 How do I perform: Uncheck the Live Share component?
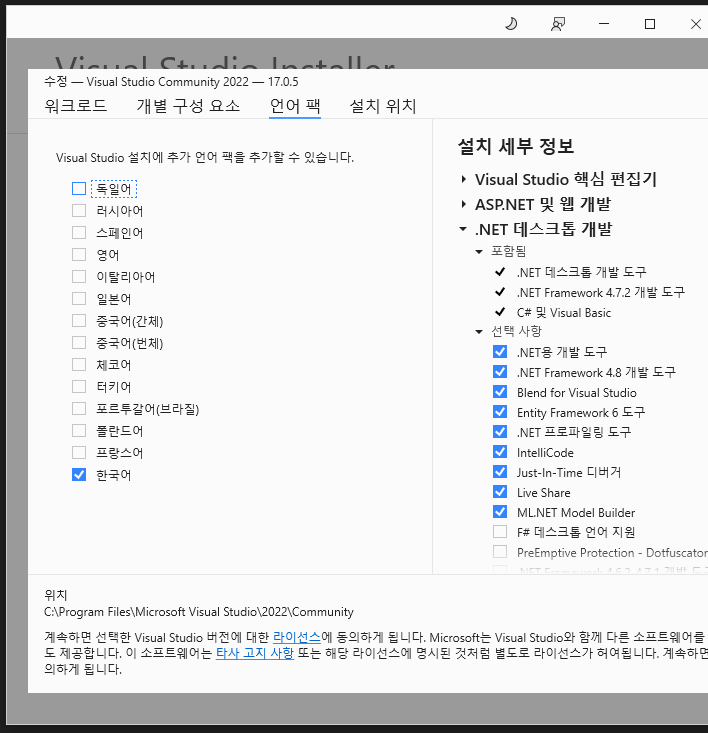(500, 492)
